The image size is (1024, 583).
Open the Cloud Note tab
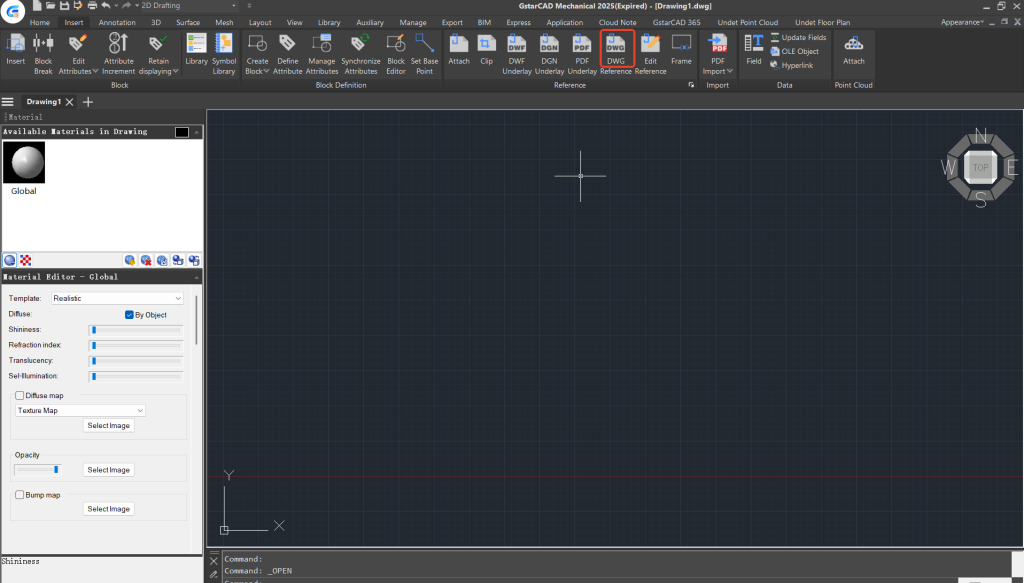(x=617, y=22)
